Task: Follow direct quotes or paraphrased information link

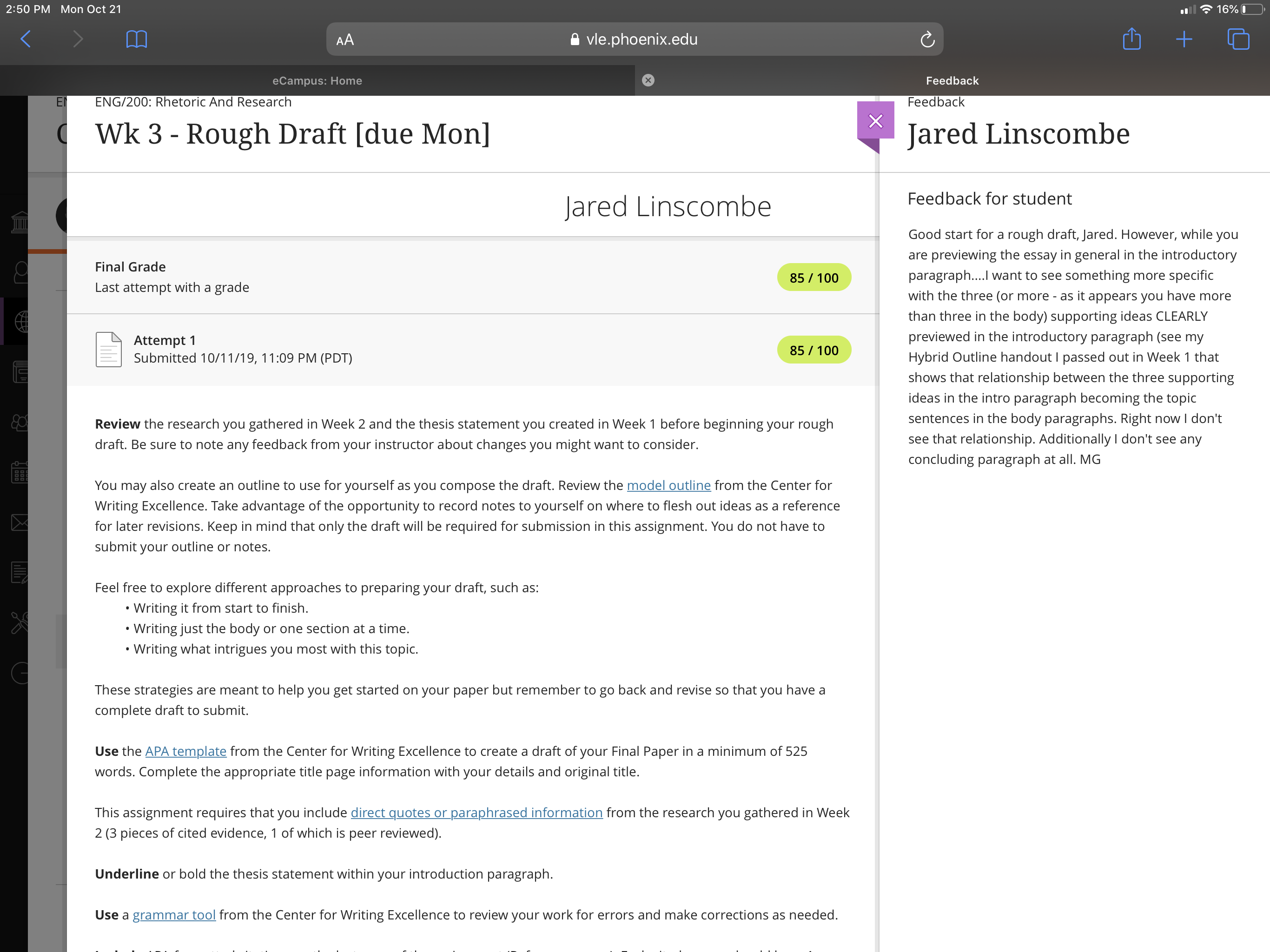Action: point(476,813)
